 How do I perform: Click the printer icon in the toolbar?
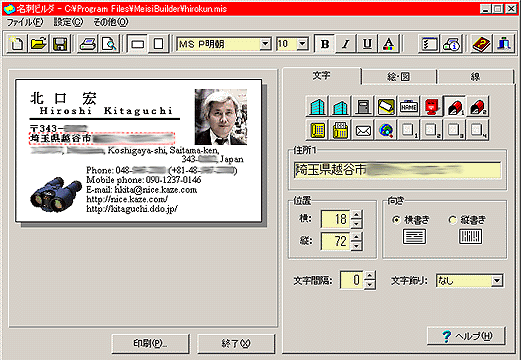88,44
